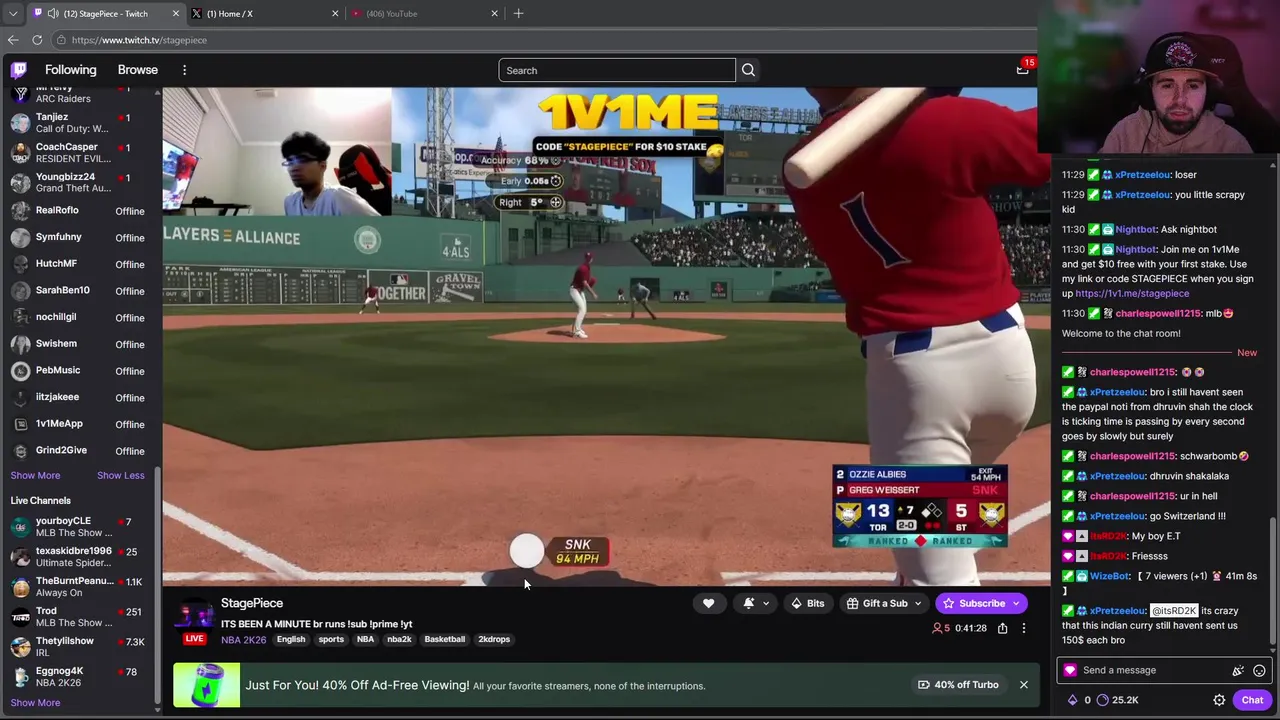Open the 1v1.me/stagepiece chat link
1280x720 pixels.
click(1132, 293)
